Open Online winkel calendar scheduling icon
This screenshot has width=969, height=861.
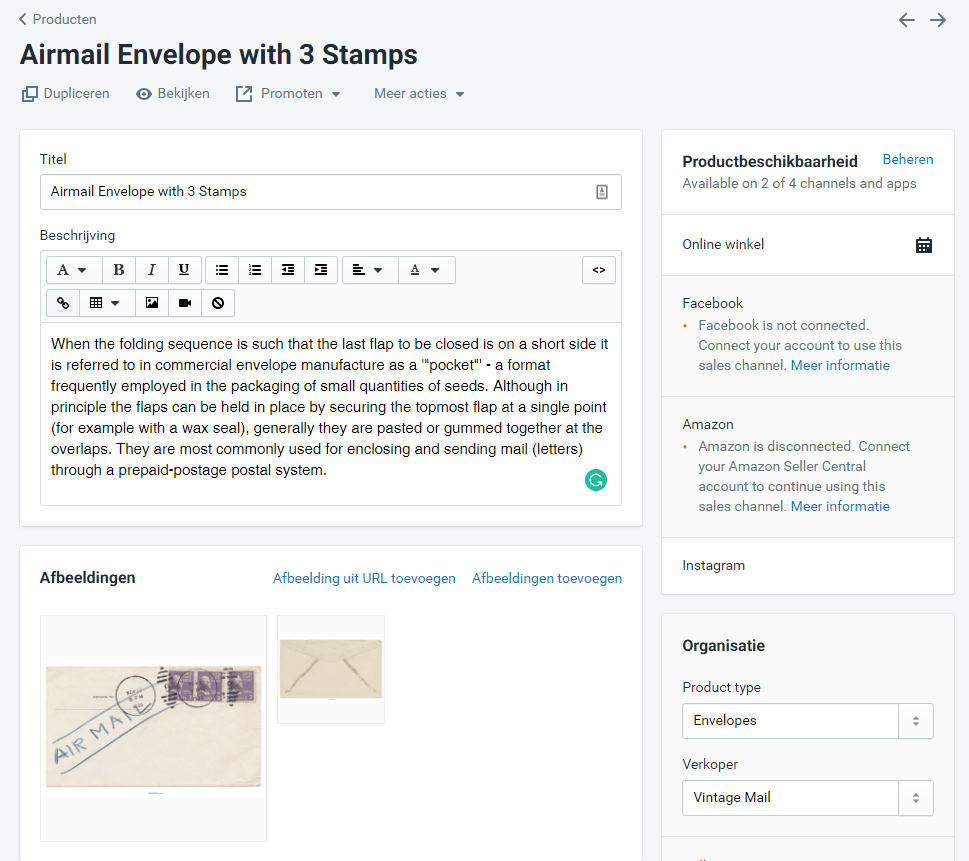tap(924, 245)
